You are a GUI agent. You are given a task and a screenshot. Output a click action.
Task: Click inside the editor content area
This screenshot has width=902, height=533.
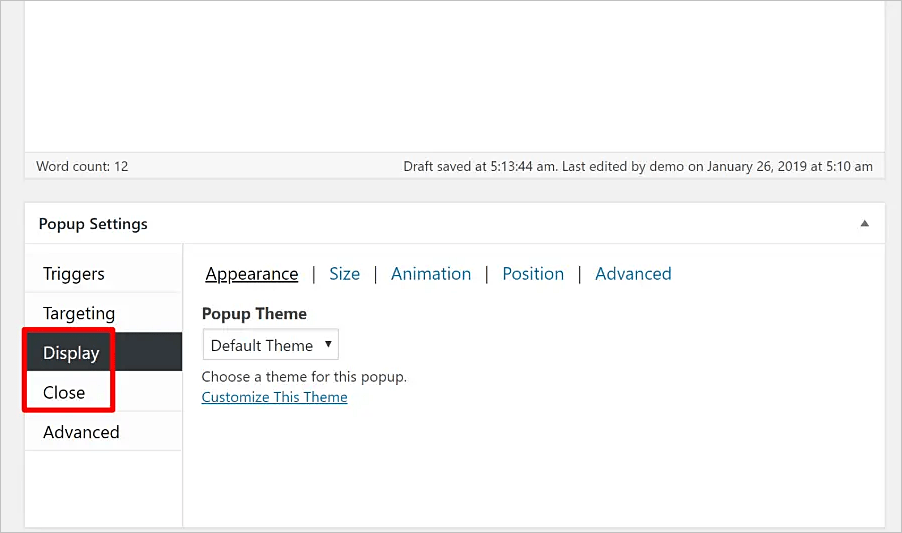454,75
